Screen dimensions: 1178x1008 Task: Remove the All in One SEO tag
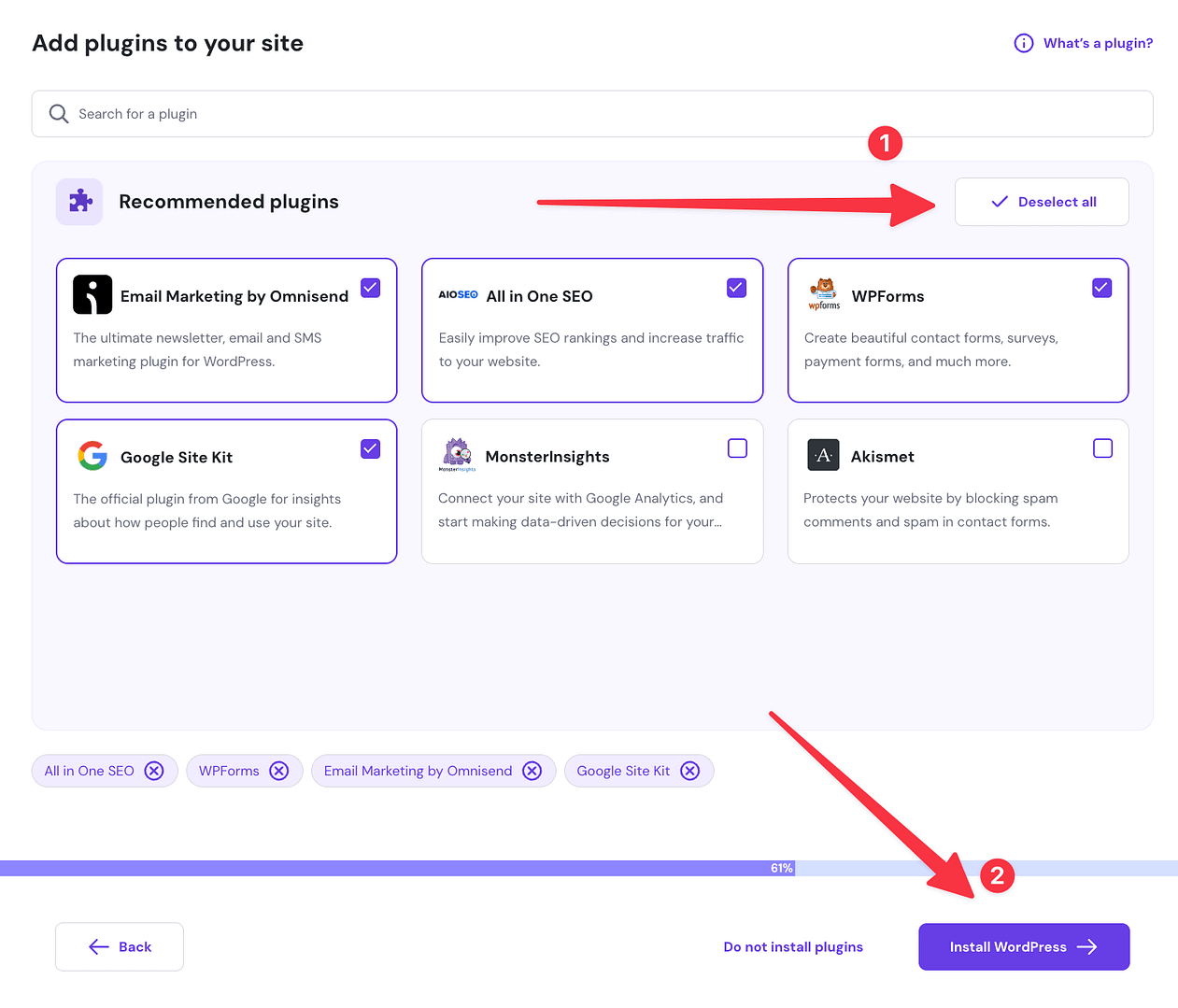click(154, 771)
